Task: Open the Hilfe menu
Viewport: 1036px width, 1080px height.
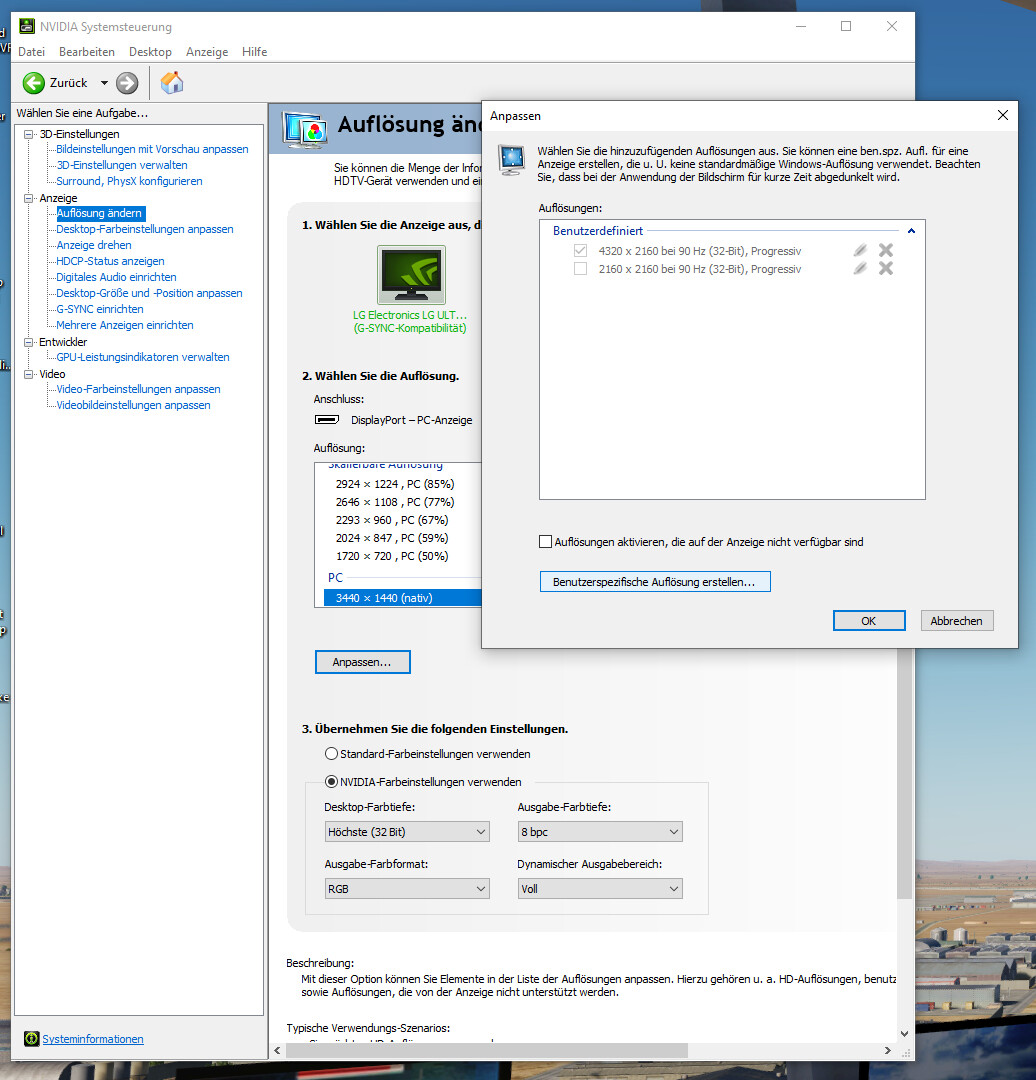Action: click(254, 52)
